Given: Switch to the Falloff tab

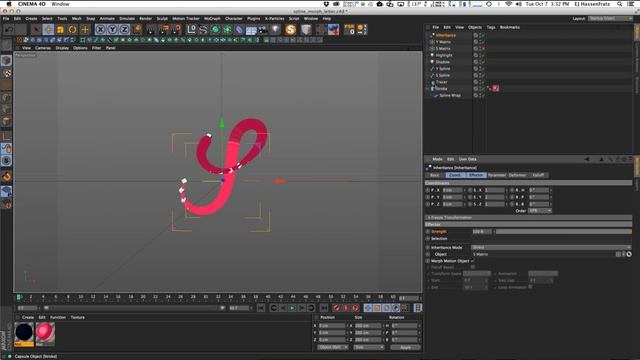Looking at the screenshot, I should click(538, 175).
